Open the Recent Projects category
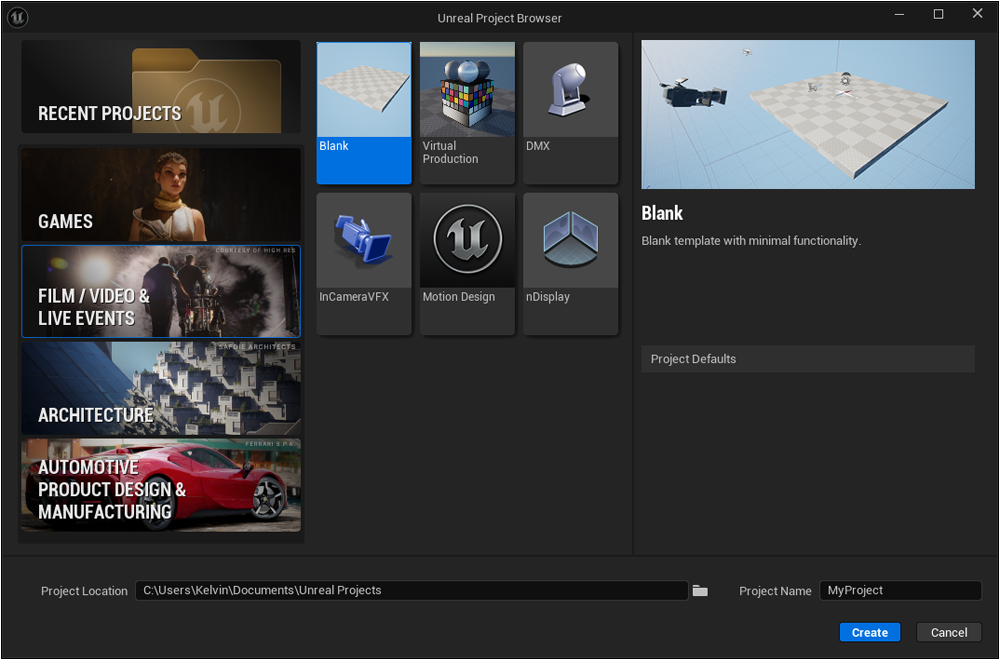Viewport: 1000px width, 660px height. point(161,87)
